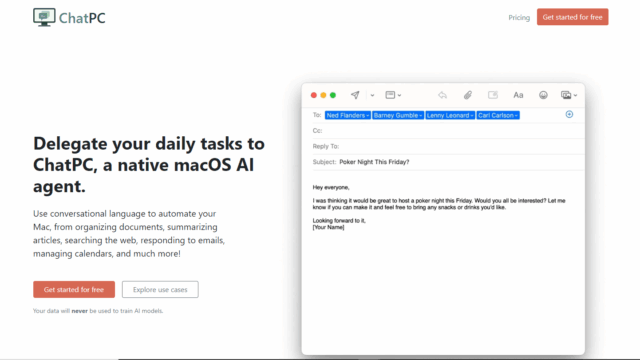The height and width of the screenshot is (360, 640).
Task: Focus the Reply To field
Action: point(448,146)
